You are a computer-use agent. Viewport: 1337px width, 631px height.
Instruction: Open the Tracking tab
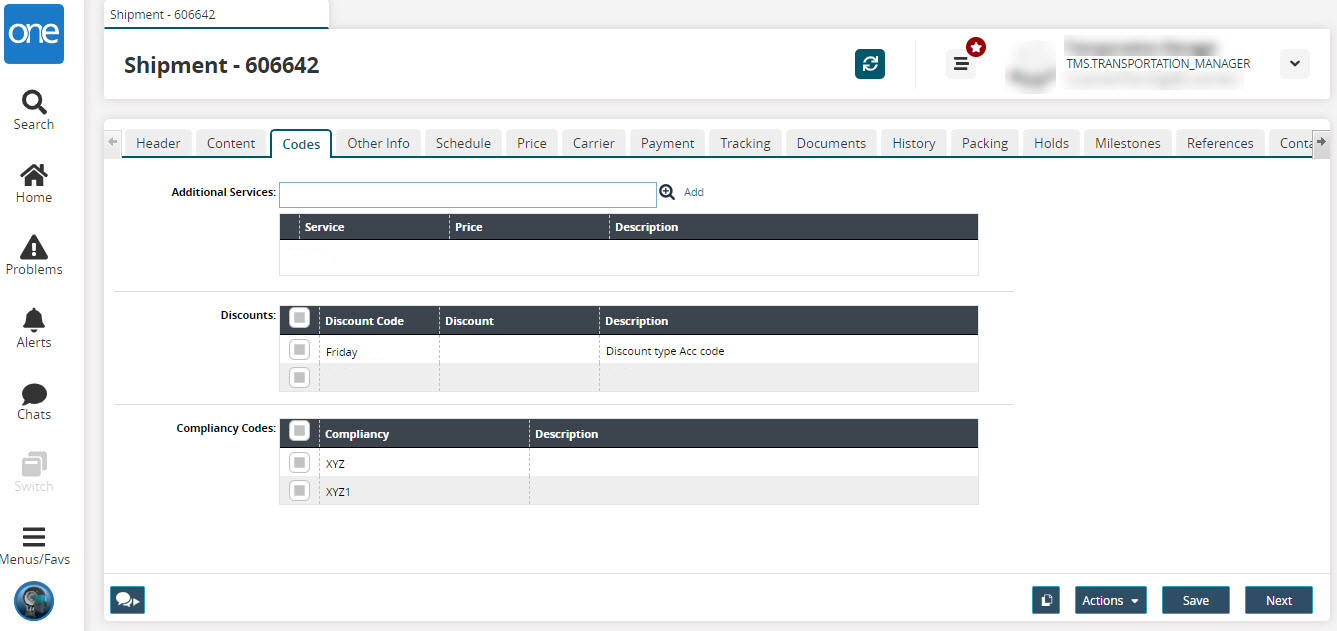tap(746, 143)
